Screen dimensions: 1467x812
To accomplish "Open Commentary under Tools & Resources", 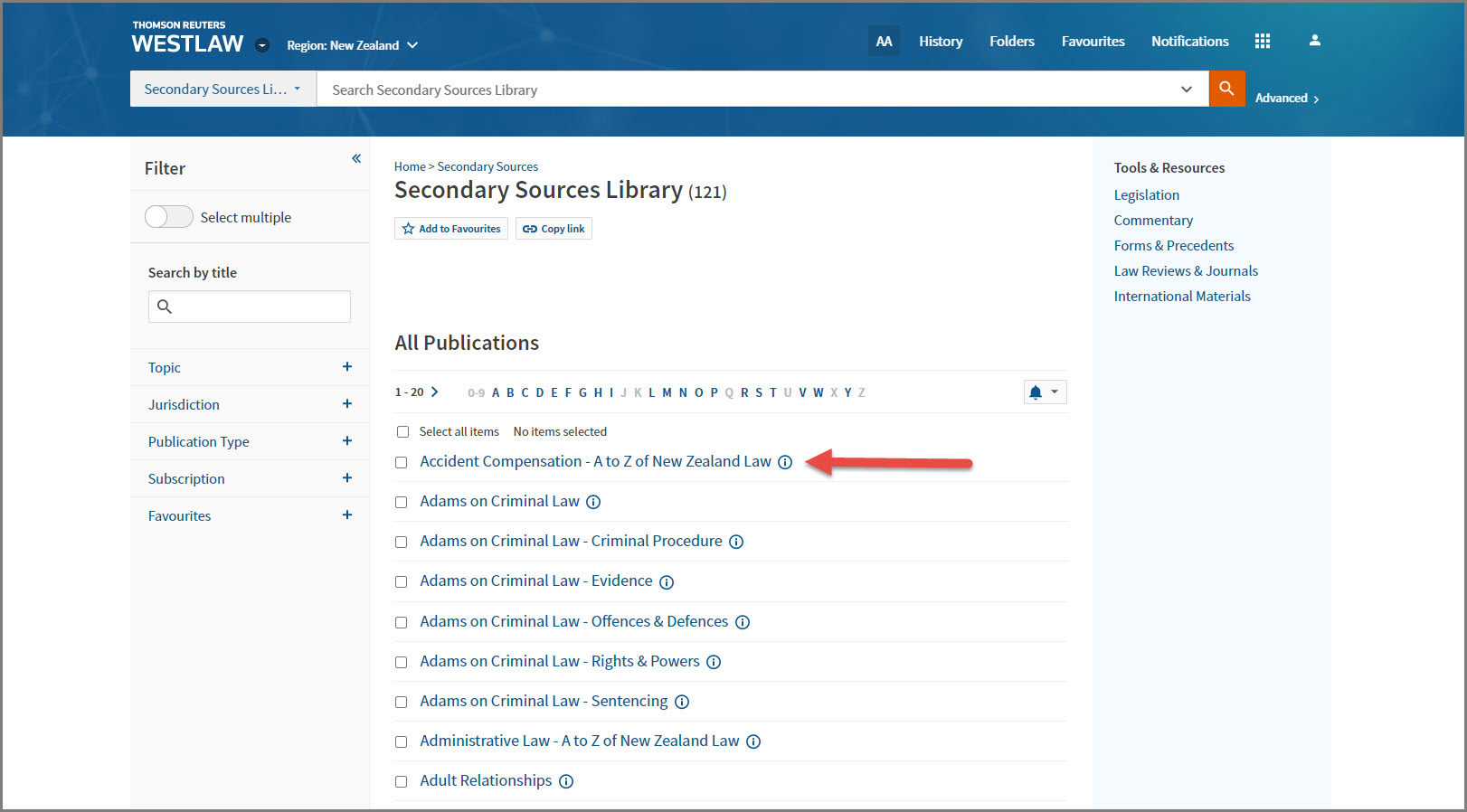I will point(1153,221).
